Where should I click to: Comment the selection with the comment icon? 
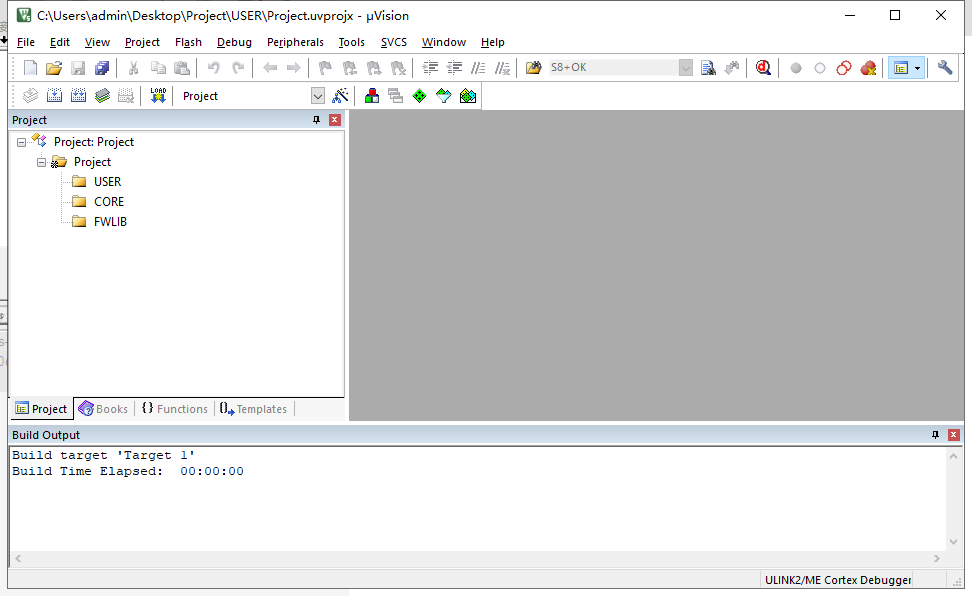(478, 68)
